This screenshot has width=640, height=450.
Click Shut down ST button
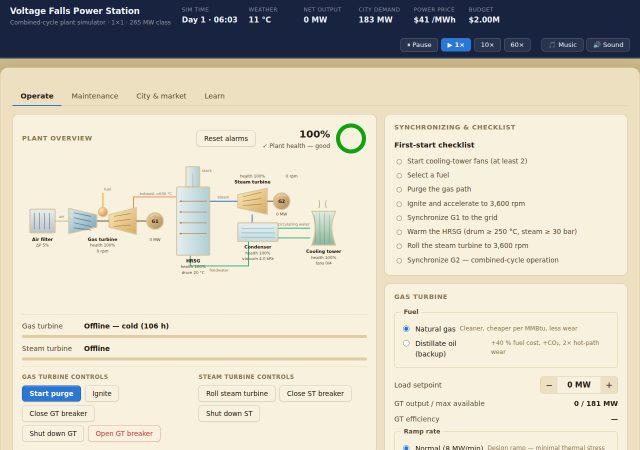coord(229,414)
